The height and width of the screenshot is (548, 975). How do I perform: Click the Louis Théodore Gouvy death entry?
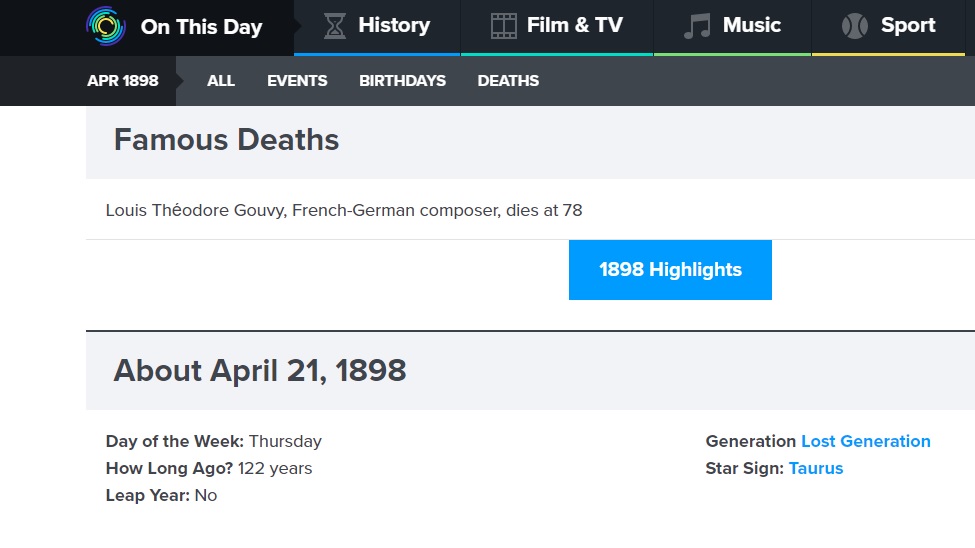344,210
